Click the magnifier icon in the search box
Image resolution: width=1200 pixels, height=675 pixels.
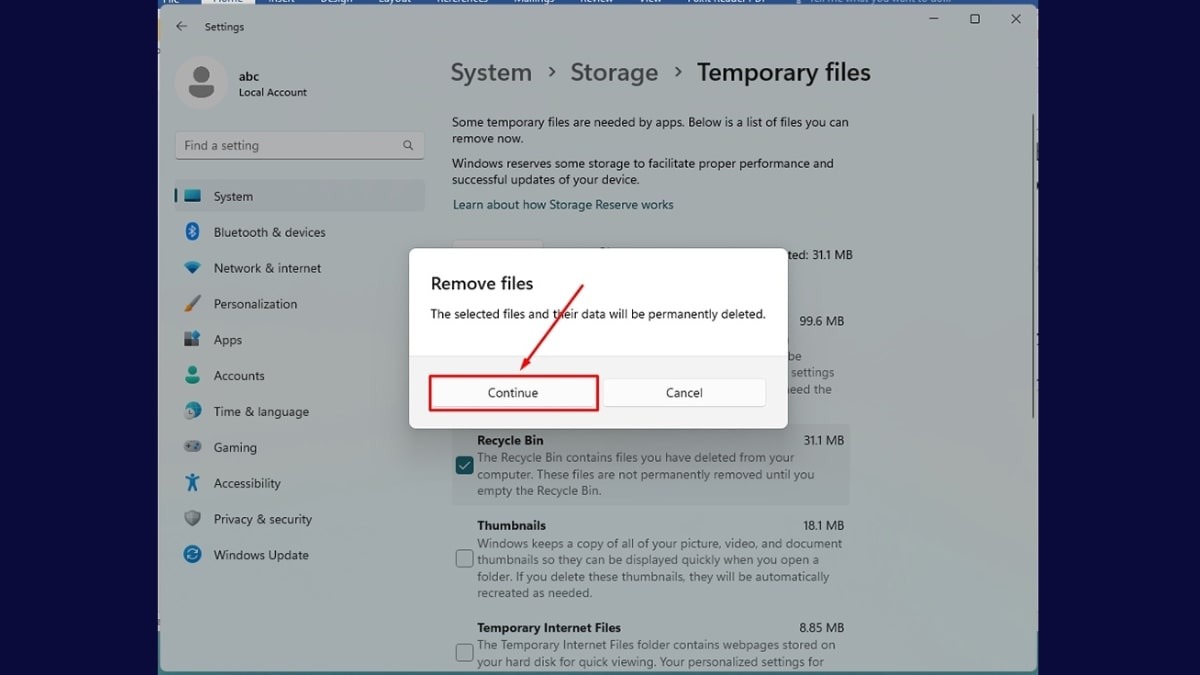tap(408, 145)
